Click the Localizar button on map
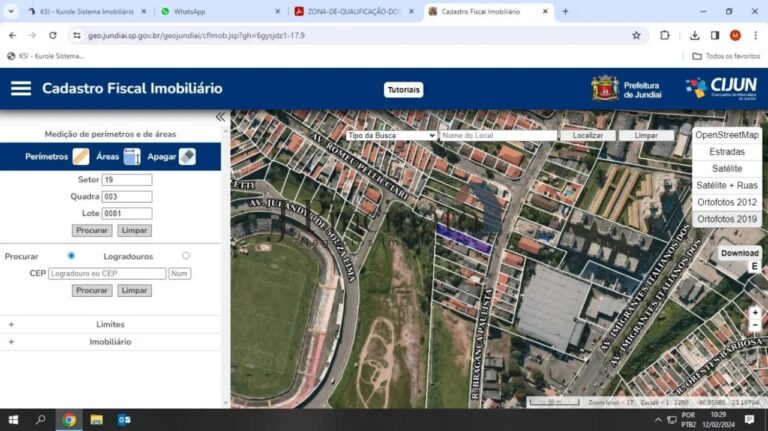 point(588,135)
